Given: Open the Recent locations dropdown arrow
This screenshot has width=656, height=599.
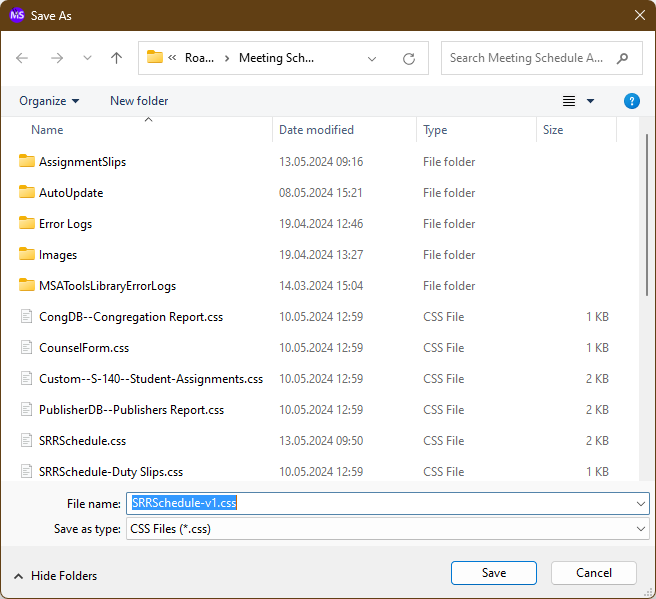Looking at the screenshot, I should [x=86, y=59].
